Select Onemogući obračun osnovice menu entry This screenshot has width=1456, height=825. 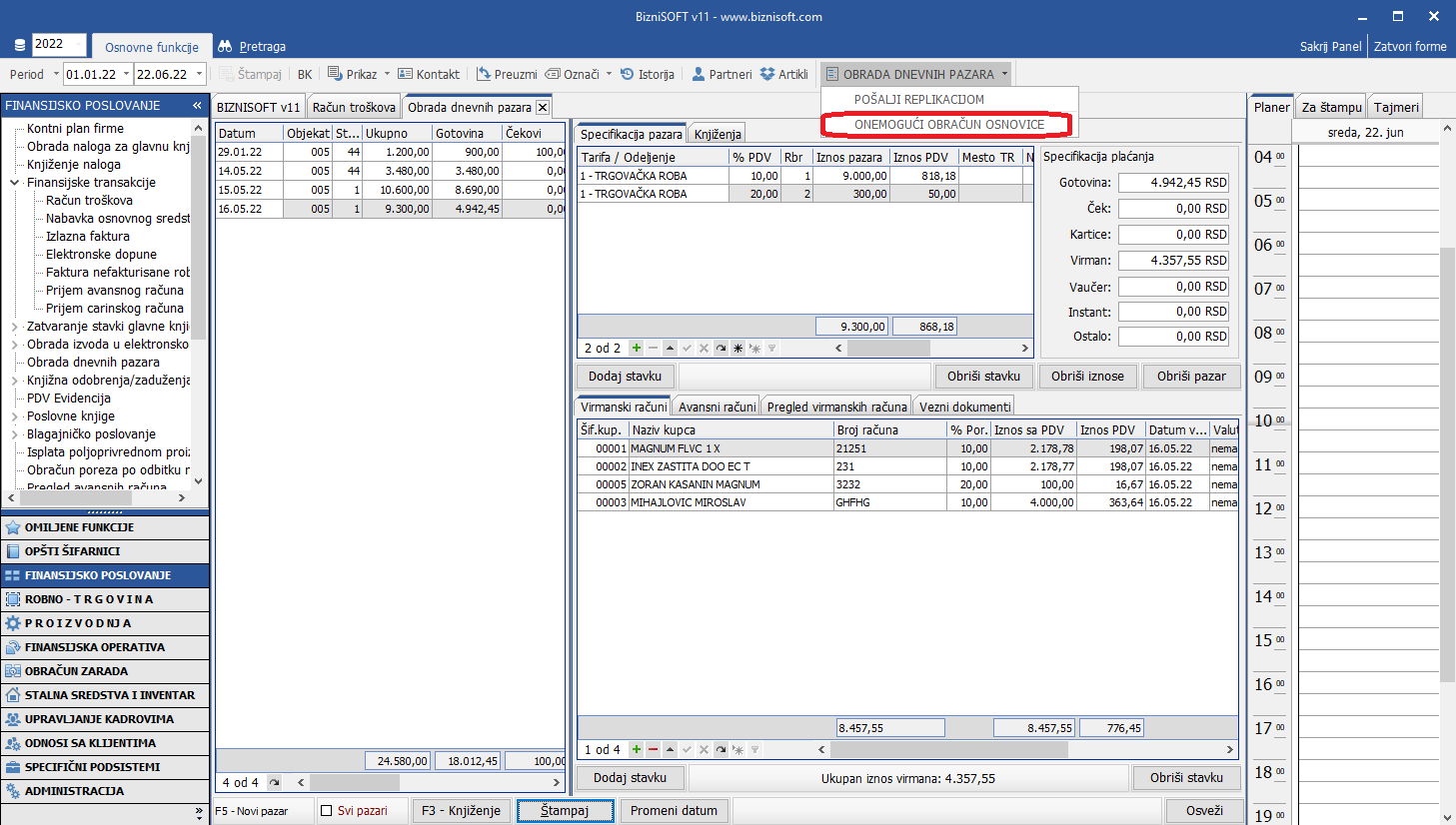948,125
